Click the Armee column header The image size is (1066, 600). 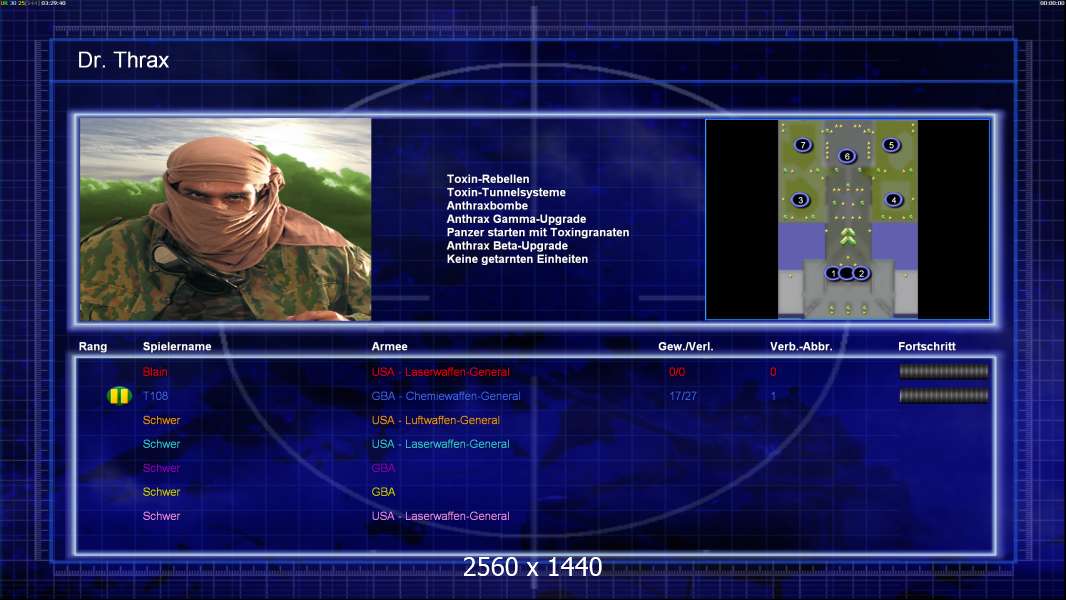390,347
